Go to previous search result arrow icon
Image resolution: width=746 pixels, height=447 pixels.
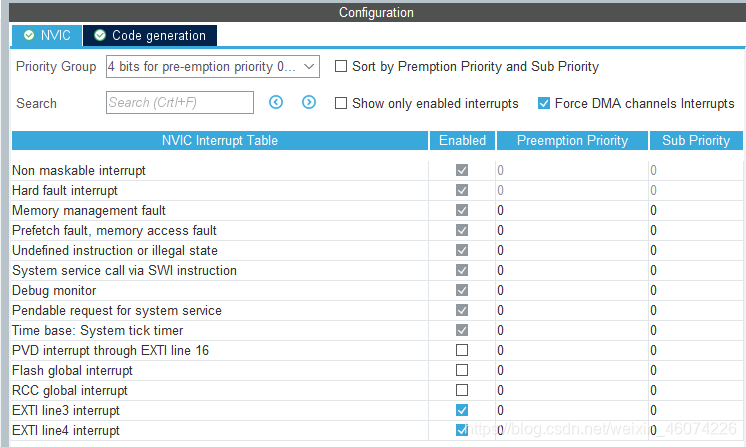276,102
